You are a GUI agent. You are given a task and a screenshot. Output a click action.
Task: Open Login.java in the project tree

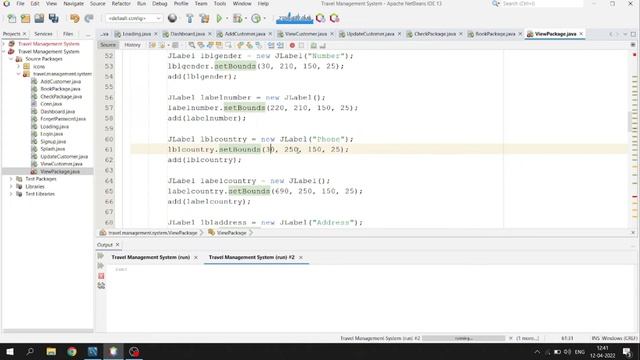(x=51, y=134)
